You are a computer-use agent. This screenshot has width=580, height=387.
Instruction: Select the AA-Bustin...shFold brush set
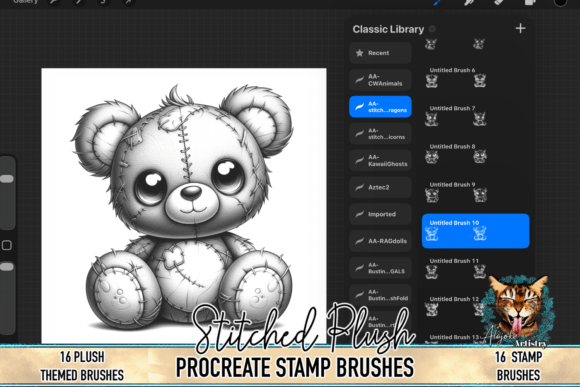380,295
